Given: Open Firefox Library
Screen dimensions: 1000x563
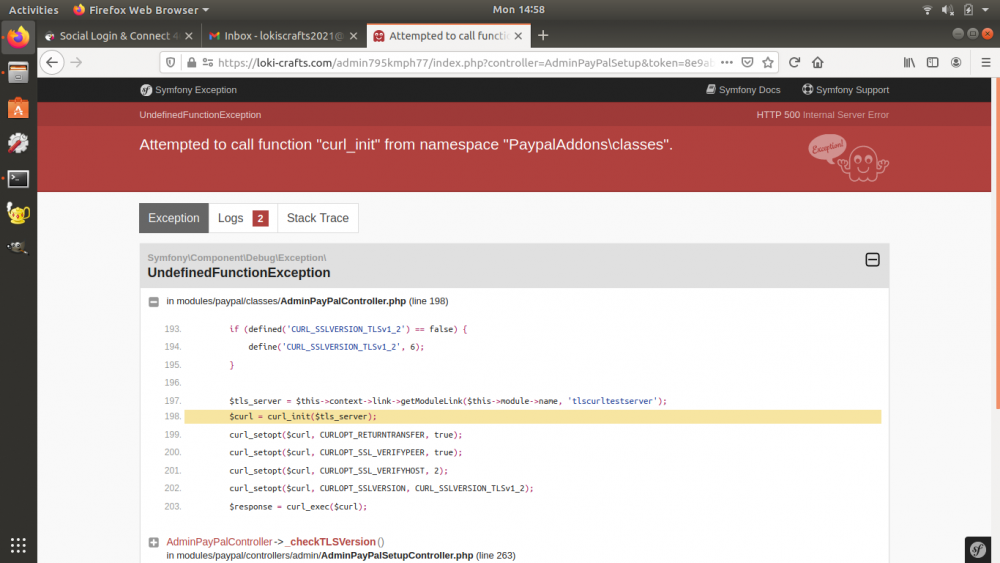Looking at the screenshot, I should point(909,62).
